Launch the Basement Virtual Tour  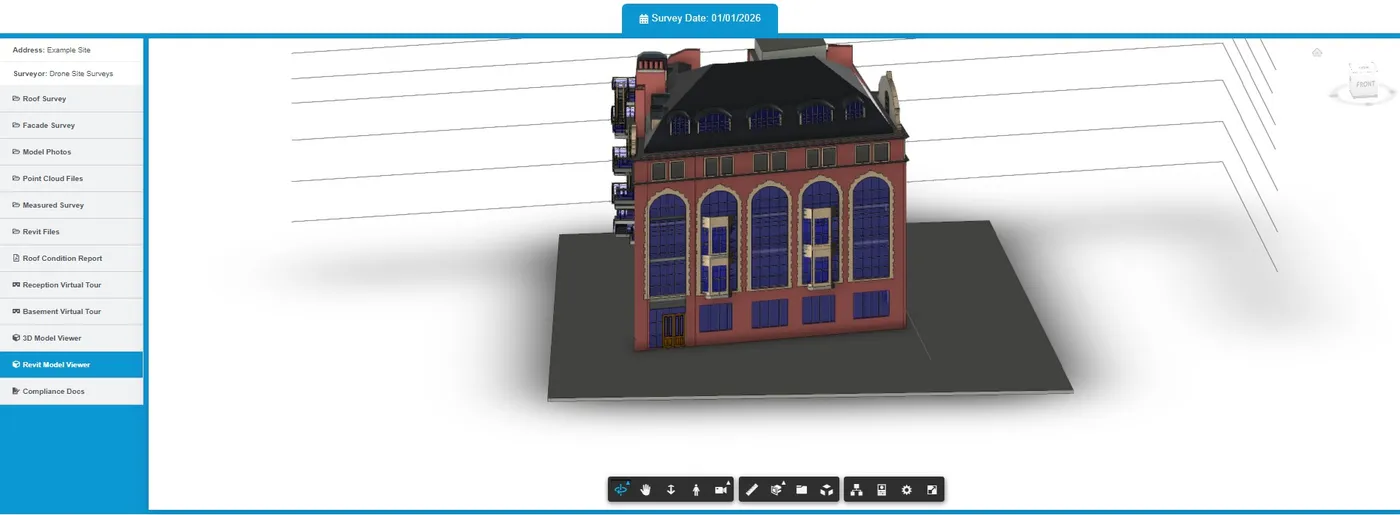[x=71, y=311]
